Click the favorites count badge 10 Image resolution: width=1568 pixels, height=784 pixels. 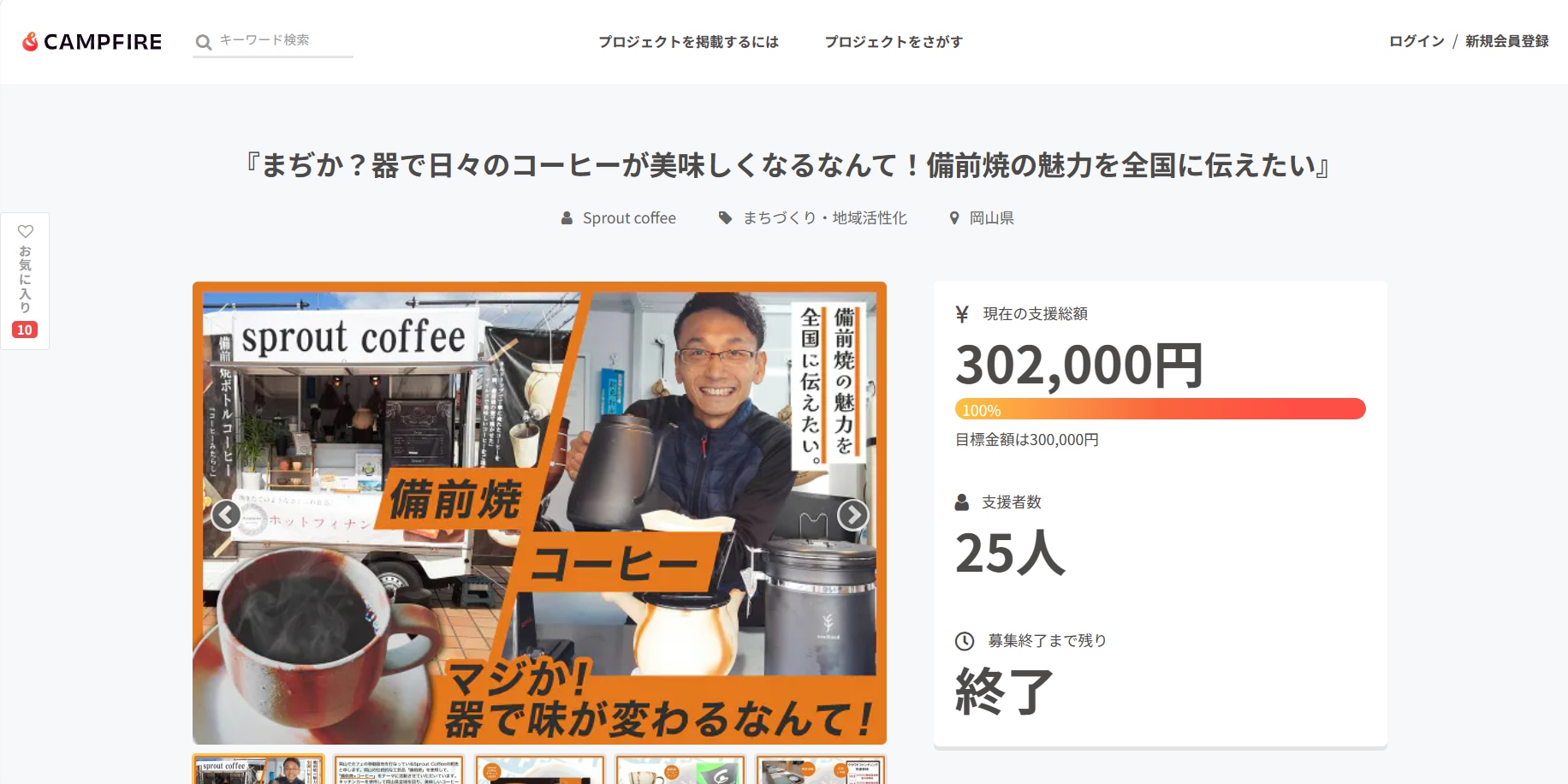(x=25, y=330)
